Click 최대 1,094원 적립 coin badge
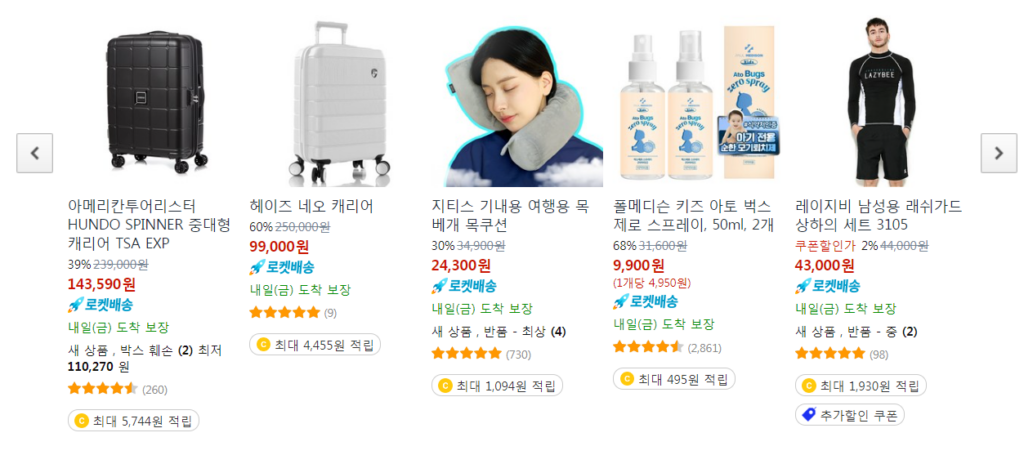The height and width of the screenshot is (455, 1024). point(497,385)
